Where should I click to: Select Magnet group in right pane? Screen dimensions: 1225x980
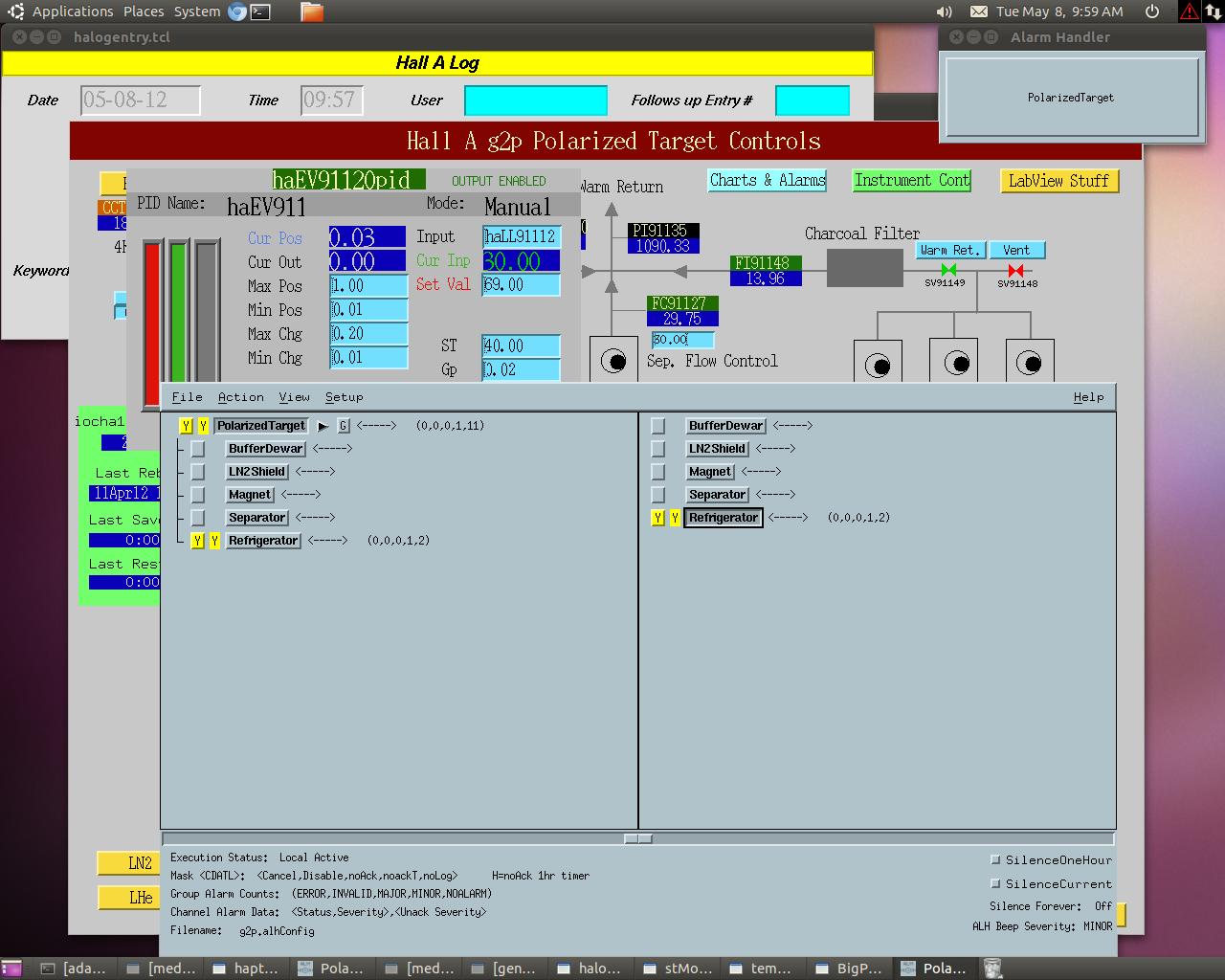(710, 472)
